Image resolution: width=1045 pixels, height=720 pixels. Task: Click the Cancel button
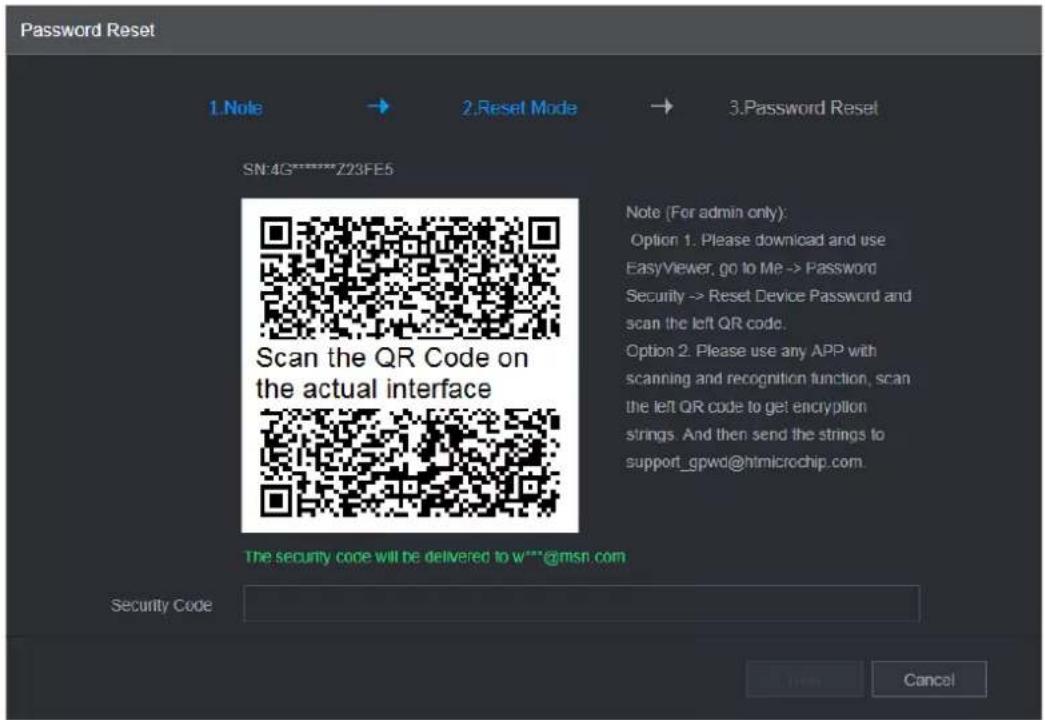pos(929,679)
